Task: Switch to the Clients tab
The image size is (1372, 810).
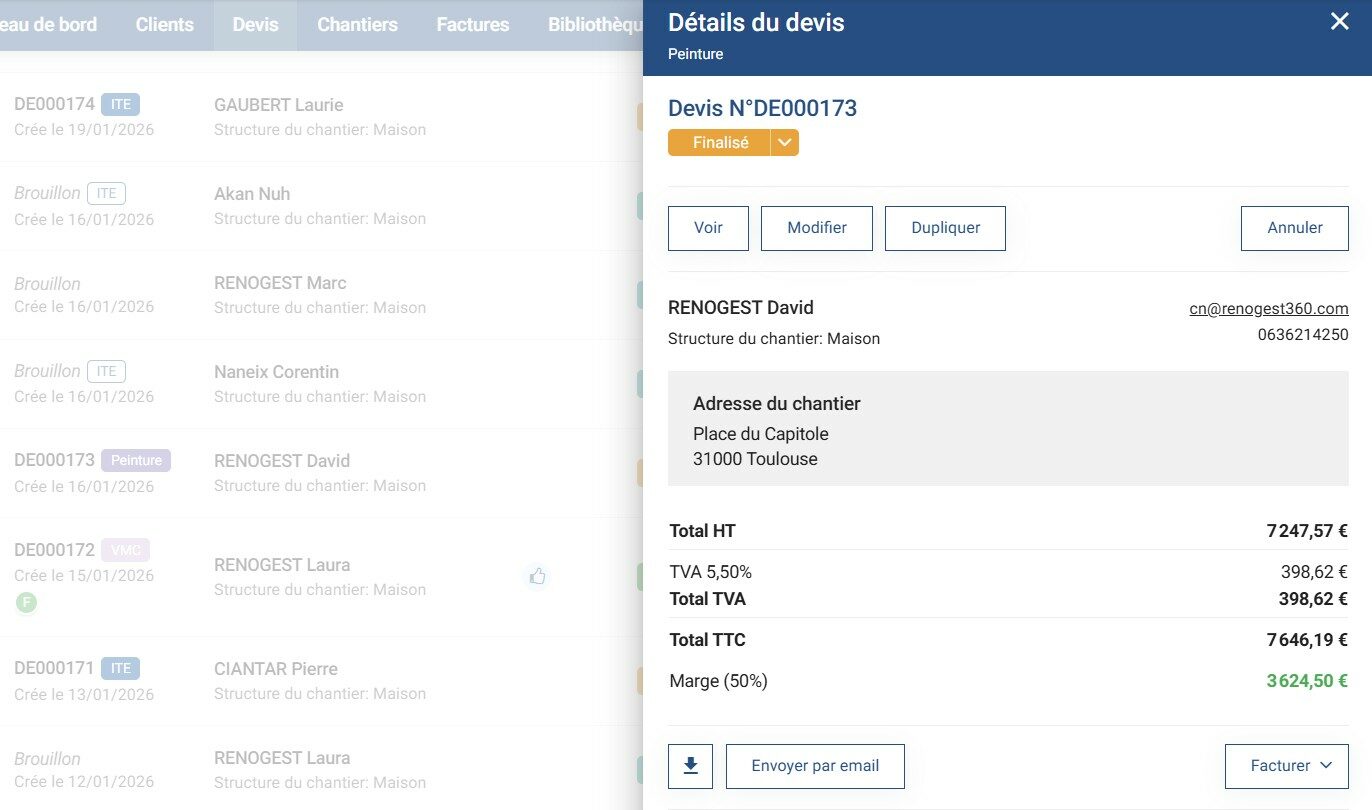Action: click(x=164, y=25)
